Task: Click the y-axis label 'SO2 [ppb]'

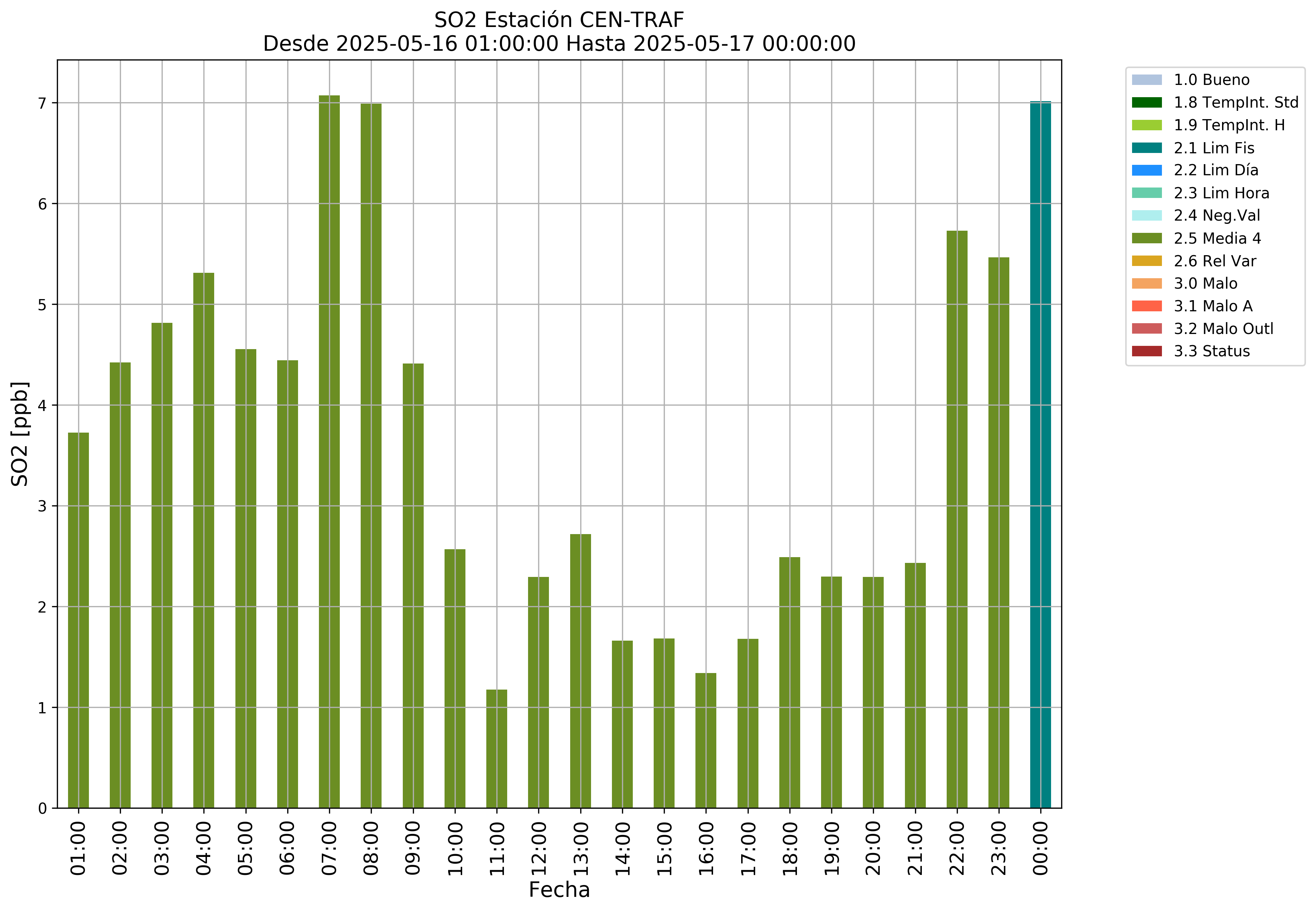Action: pyautogui.click(x=19, y=434)
